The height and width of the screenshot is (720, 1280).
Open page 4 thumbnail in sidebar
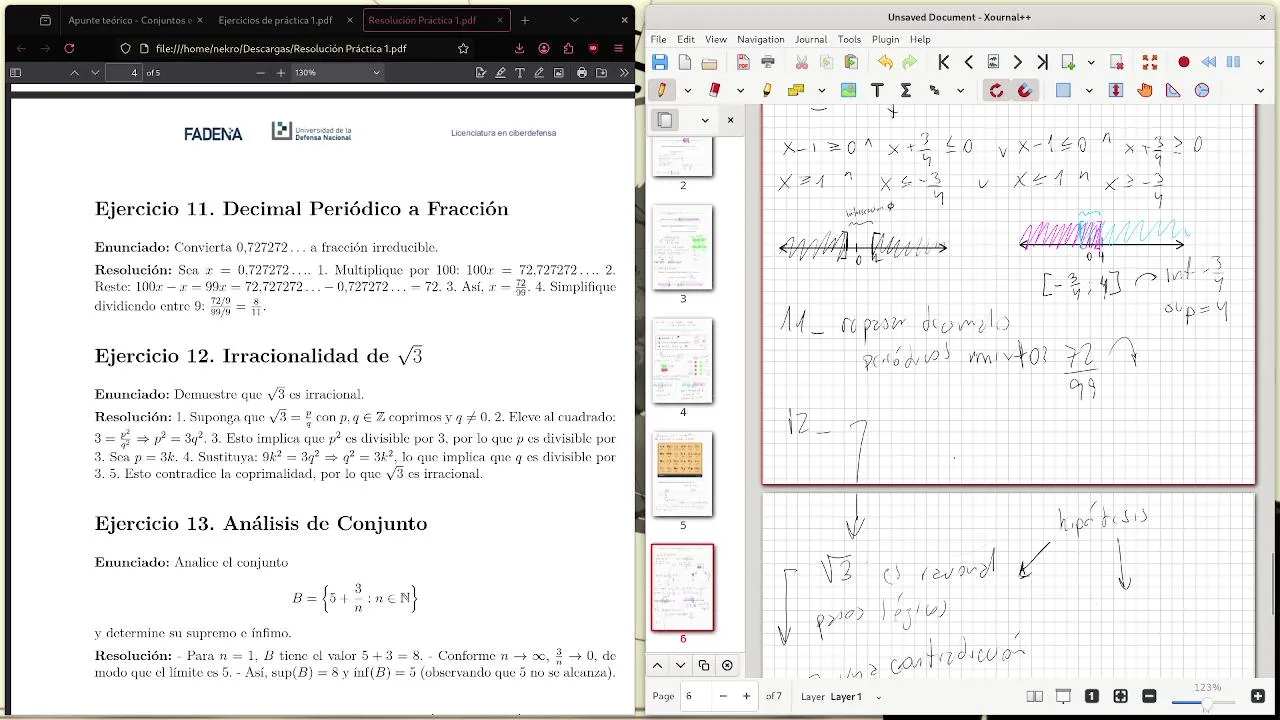pos(683,361)
